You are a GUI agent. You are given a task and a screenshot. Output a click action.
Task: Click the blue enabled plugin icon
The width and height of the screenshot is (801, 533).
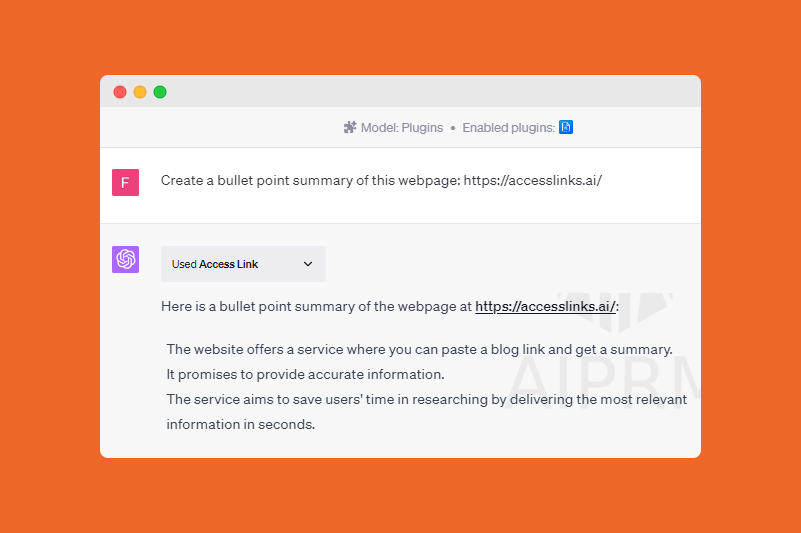pos(566,127)
